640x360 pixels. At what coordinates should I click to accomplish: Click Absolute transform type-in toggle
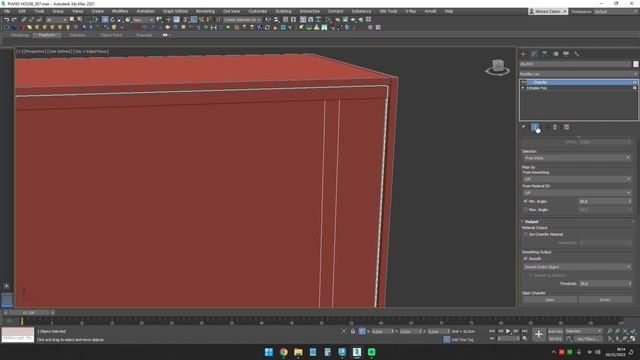(362, 331)
